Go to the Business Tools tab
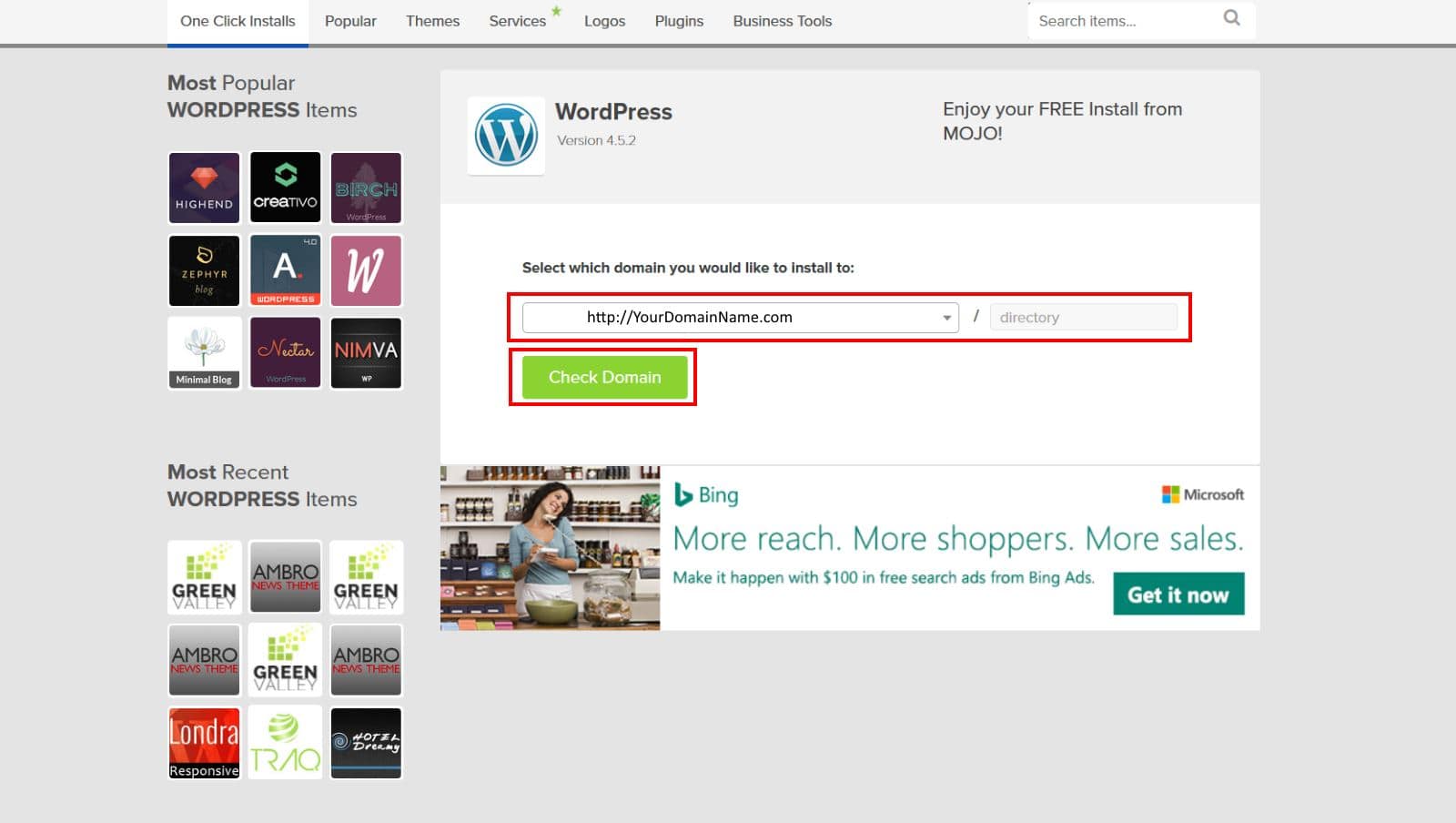Image resolution: width=1456 pixels, height=823 pixels. (782, 21)
